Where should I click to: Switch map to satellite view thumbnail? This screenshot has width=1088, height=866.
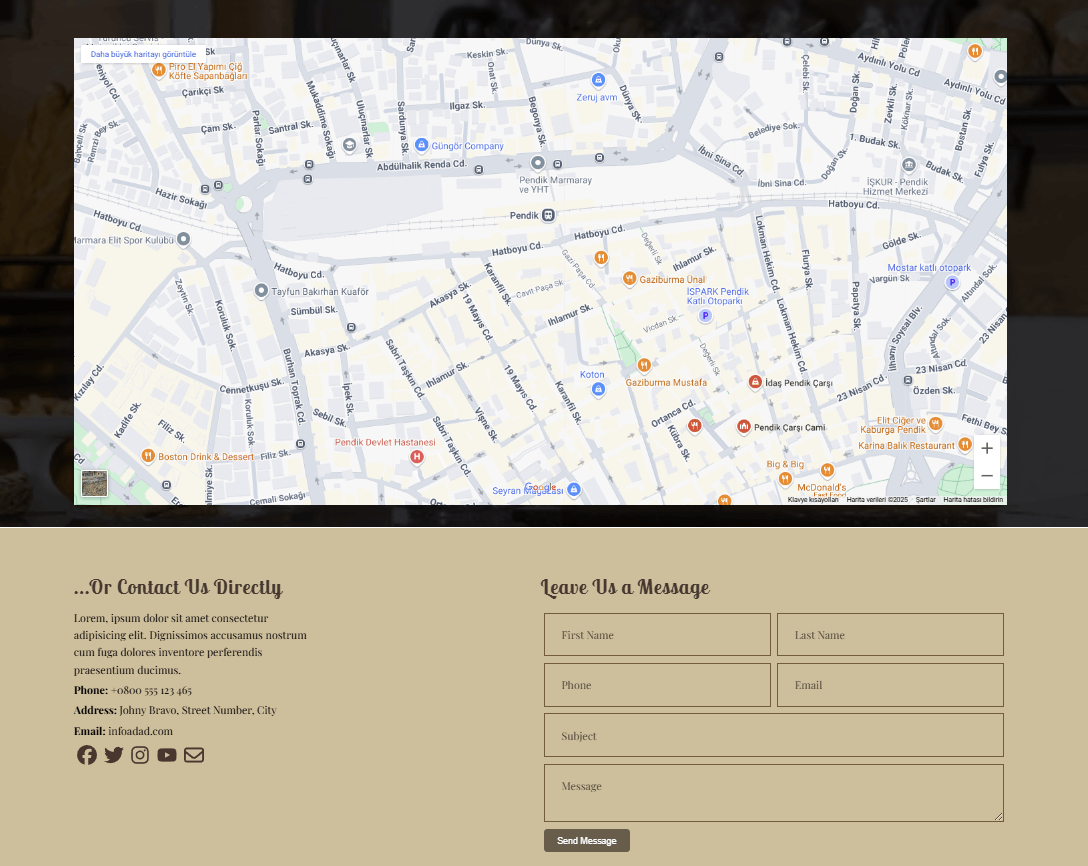coord(94,484)
